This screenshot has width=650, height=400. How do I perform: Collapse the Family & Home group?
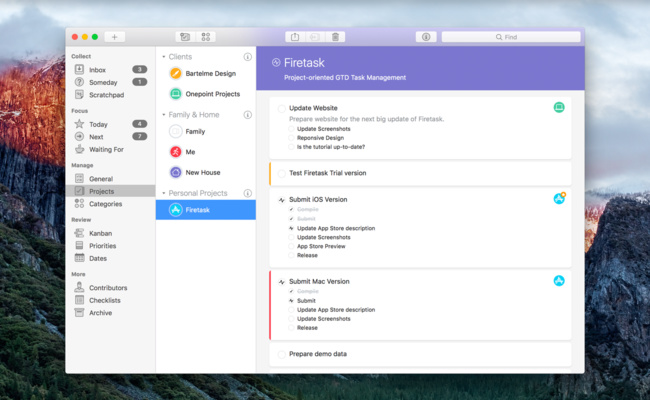(x=164, y=115)
